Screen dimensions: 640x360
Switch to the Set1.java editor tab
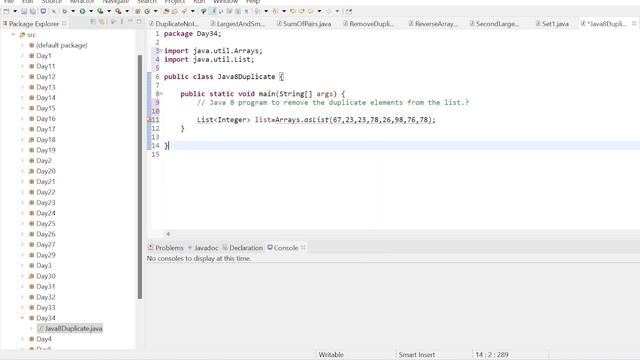point(552,24)
